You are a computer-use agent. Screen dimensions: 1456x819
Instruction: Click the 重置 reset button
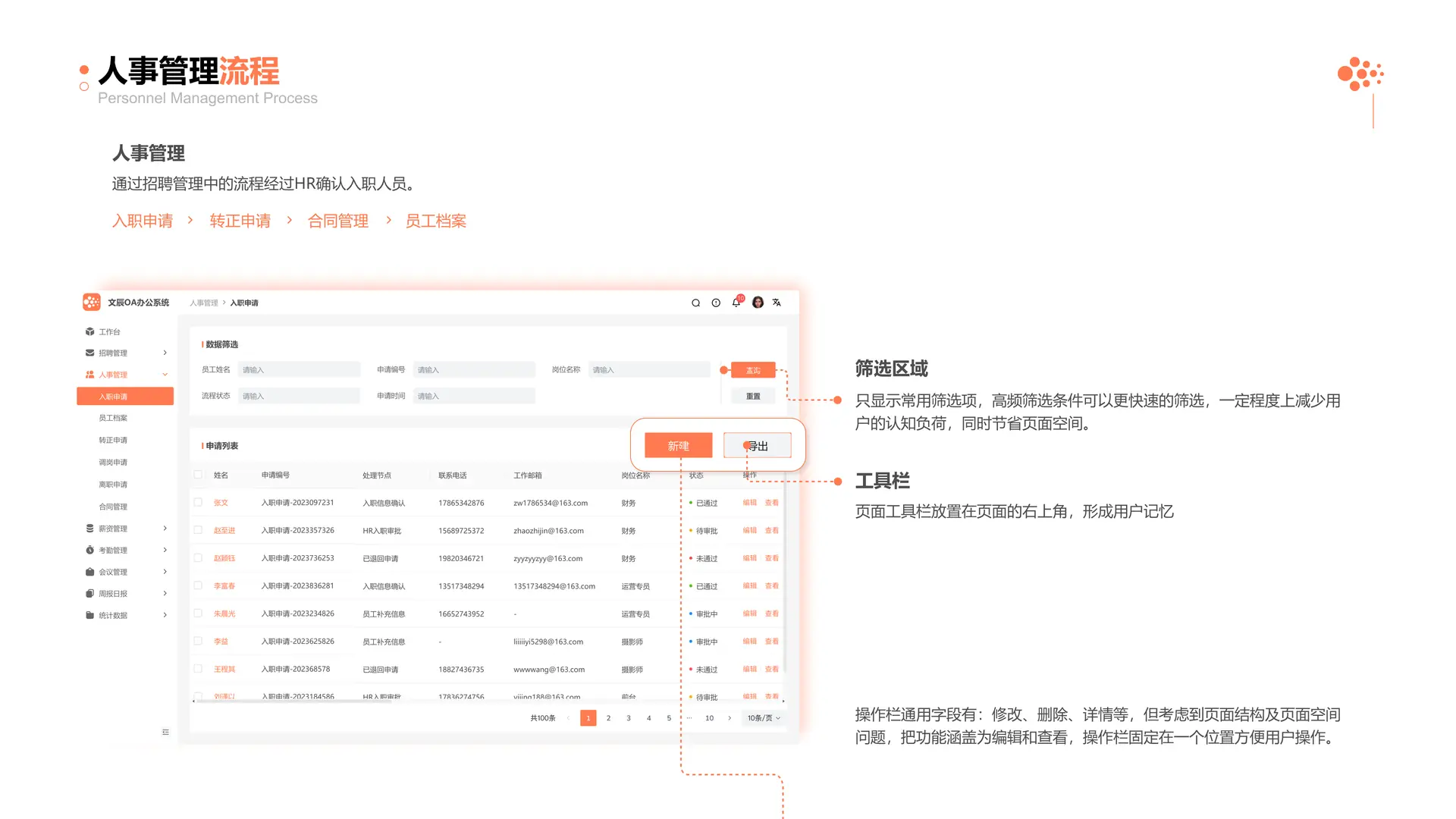[x=753, y=396]
